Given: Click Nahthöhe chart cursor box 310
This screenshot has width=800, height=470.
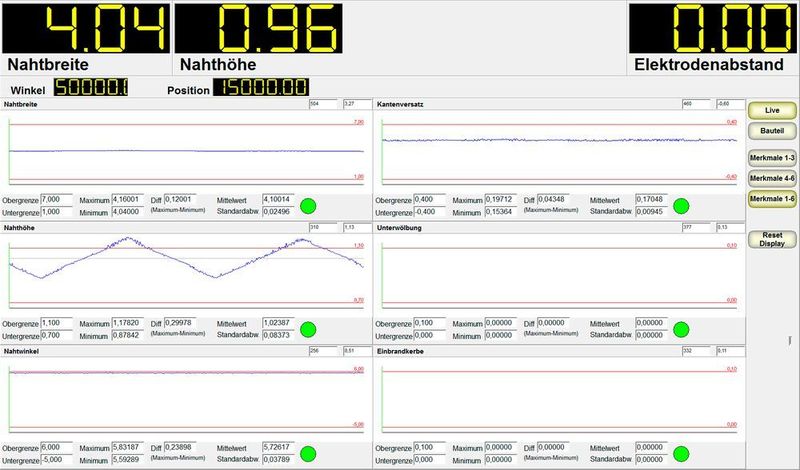Looking at the screenshot, I should coord(323,228).
